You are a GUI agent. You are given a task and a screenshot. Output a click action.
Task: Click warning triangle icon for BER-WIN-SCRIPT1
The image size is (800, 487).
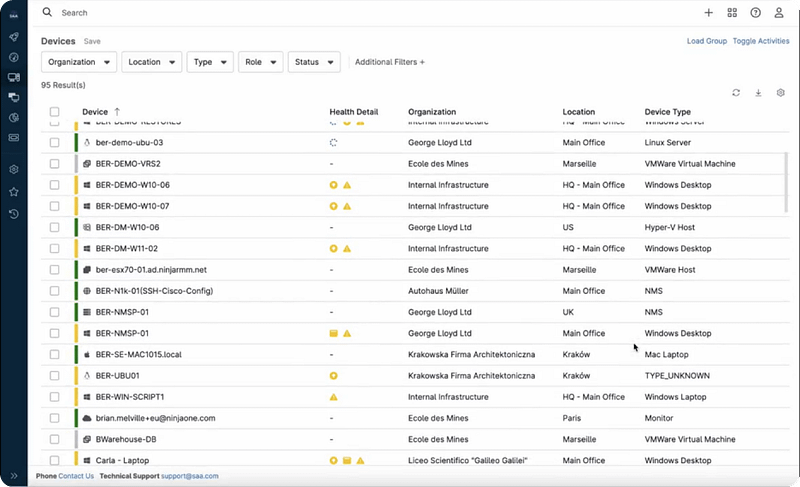click(x=334, y=397)
